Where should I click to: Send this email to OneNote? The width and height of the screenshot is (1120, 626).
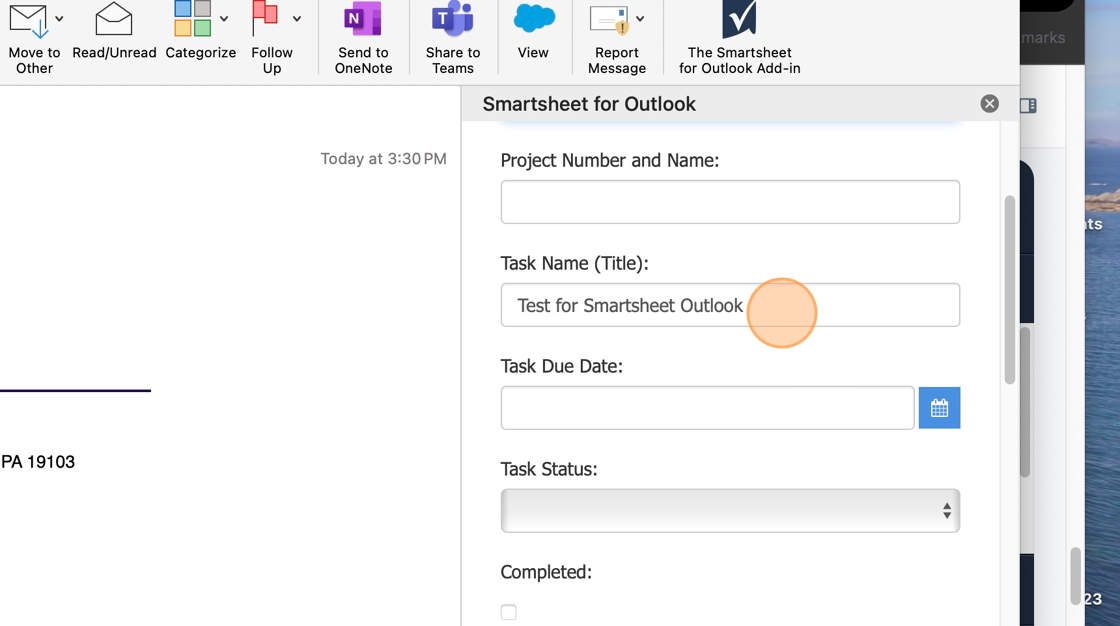click(x=363, y=37)
